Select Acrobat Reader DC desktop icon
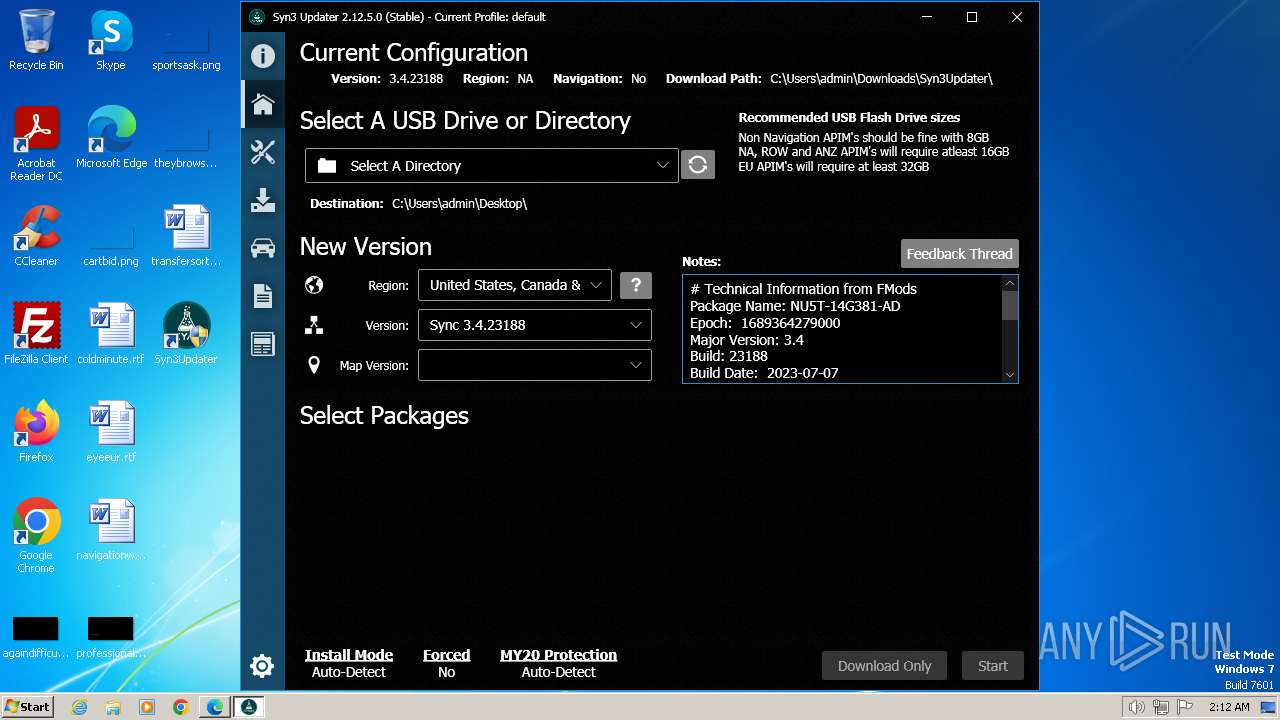1280x720 pixels. 36,144
